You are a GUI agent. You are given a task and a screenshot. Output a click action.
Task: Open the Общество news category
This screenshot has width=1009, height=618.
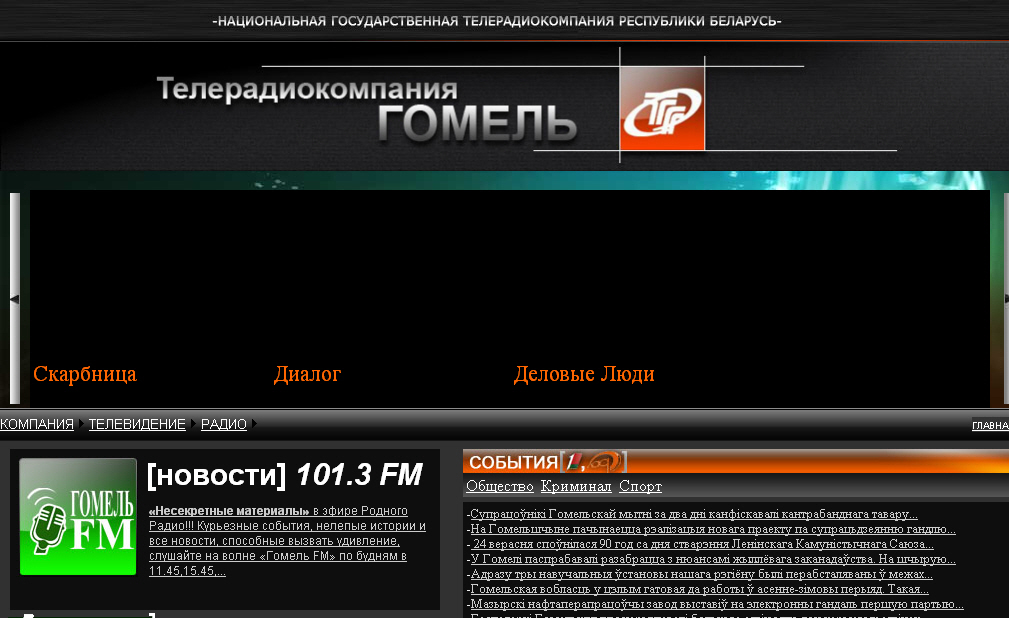coord(499,486)
